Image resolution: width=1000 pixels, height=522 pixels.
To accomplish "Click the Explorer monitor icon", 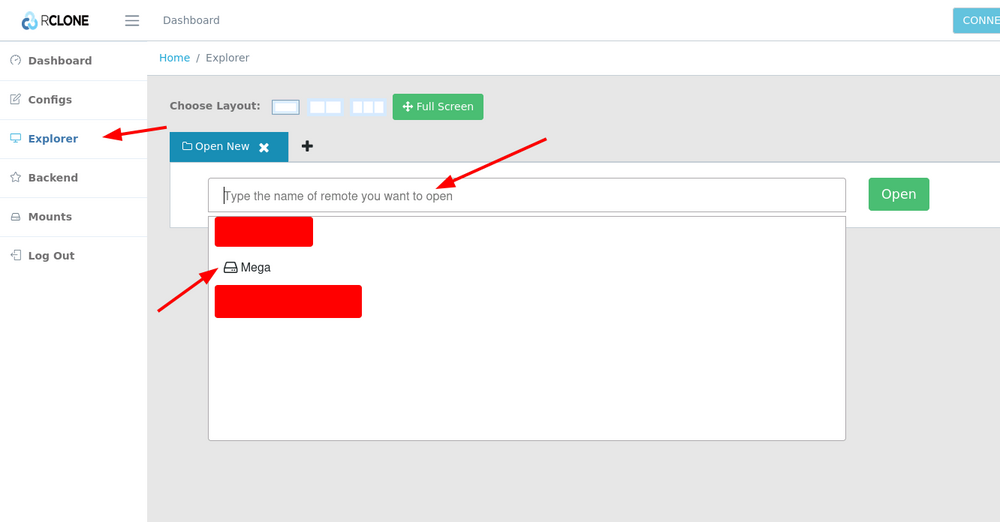I will 15,138.
